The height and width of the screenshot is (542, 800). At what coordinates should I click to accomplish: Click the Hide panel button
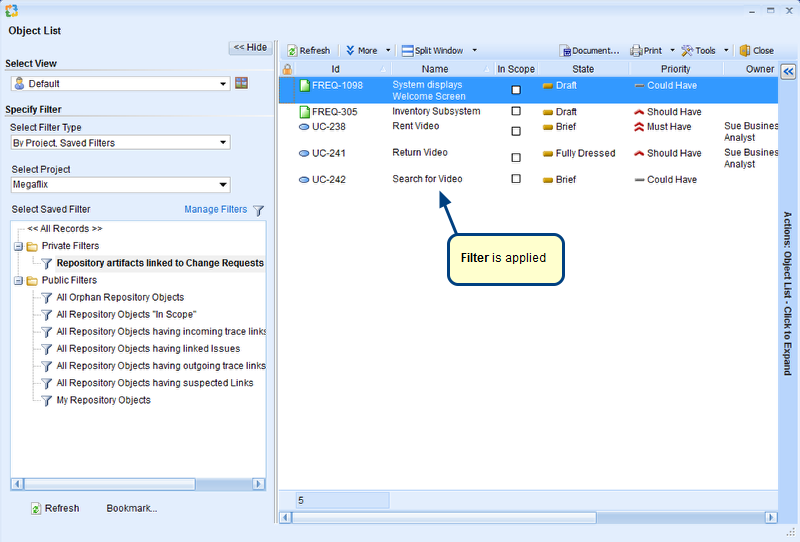pos(250,47)
